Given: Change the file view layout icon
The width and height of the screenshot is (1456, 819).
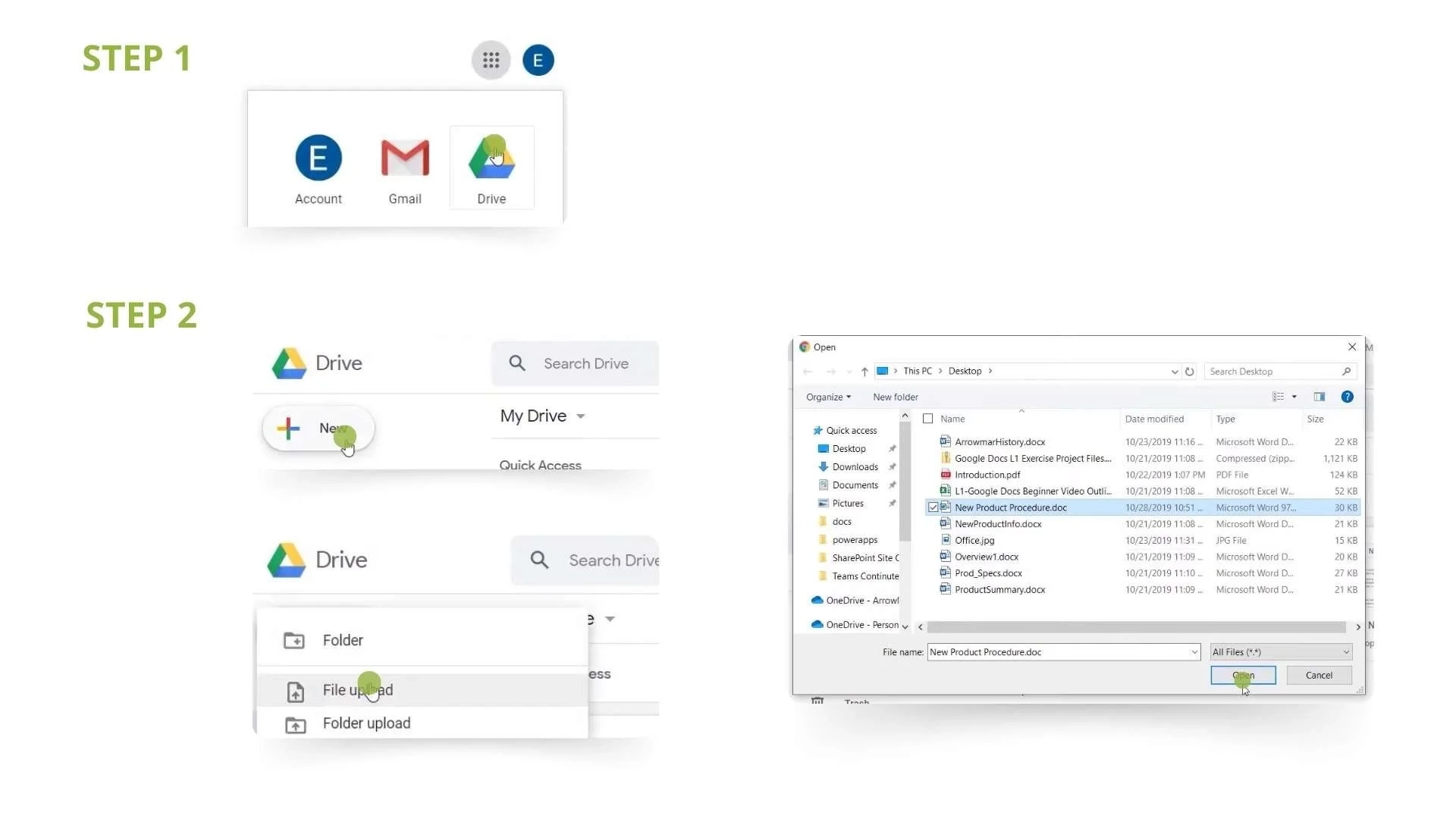Looking at the screenshot, I should (1279, 397).
